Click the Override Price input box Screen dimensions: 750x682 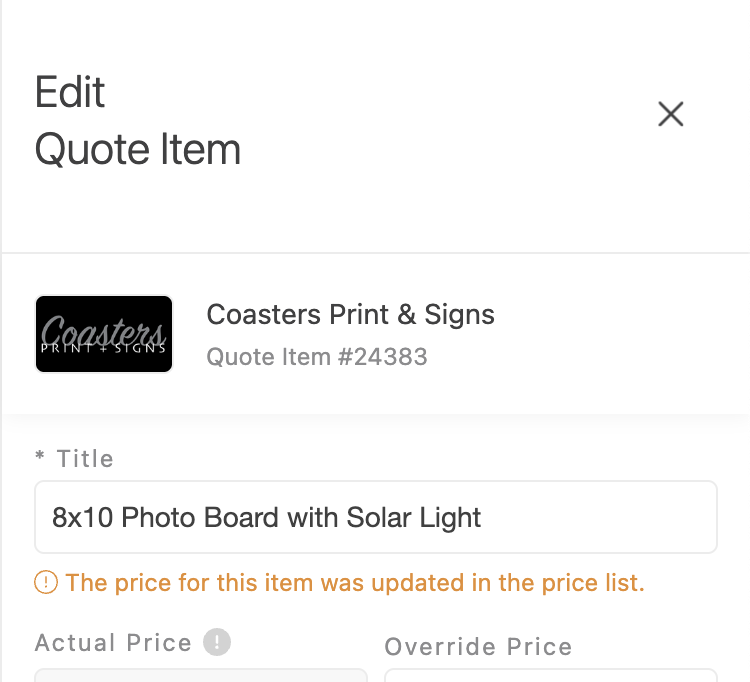click(550, 675)
